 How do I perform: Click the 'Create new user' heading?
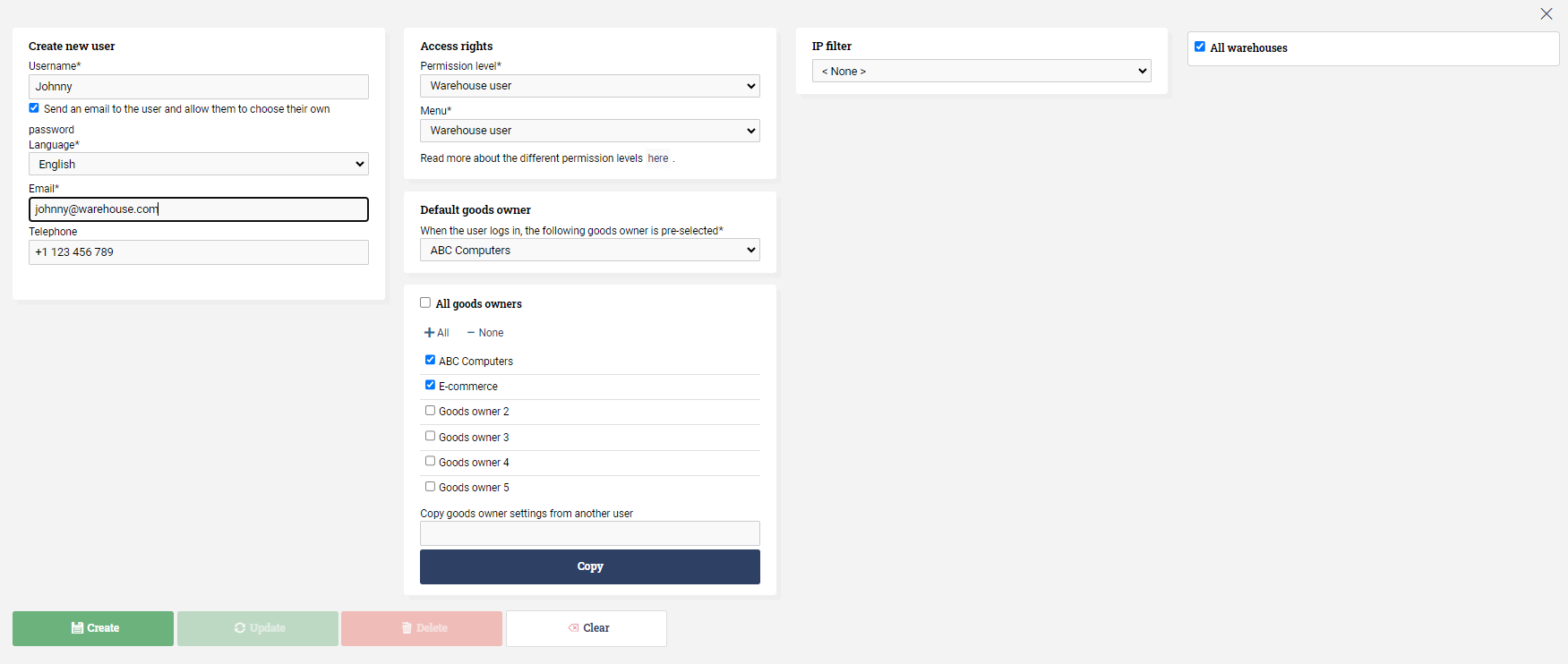pyautogui.click(x=72, y=47)
